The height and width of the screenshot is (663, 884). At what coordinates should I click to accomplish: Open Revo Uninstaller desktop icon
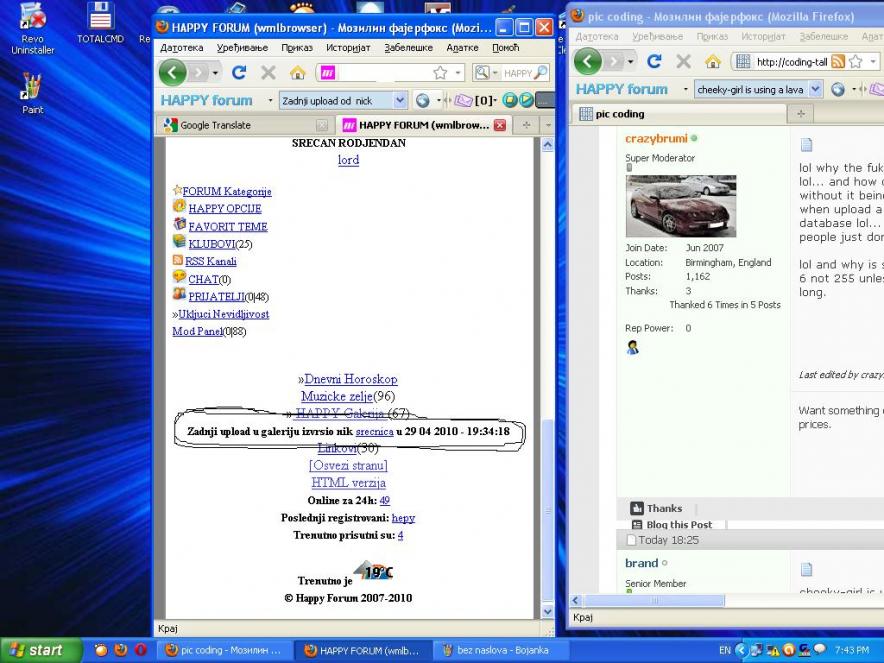[33, 28]
